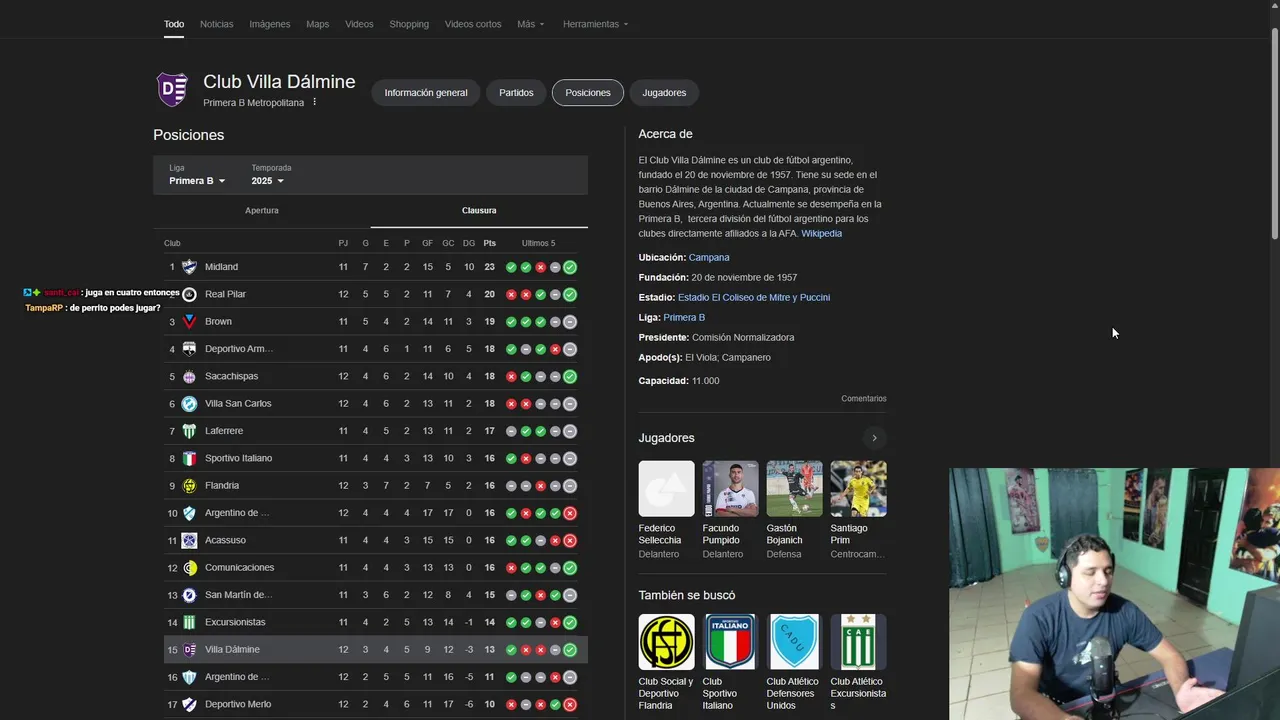Click Deportivo Merlo's latest red loss icon

pyautogui.click(x=570, y=704)
